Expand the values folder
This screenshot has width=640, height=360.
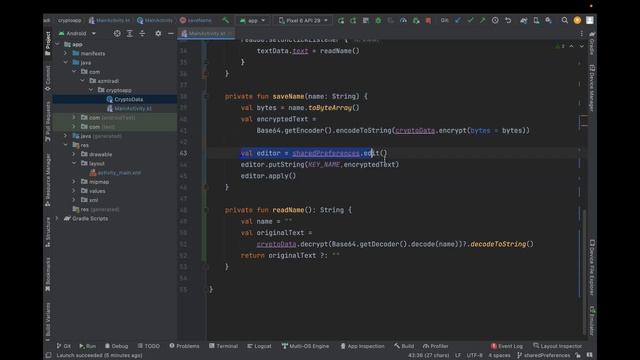(74, 191)
